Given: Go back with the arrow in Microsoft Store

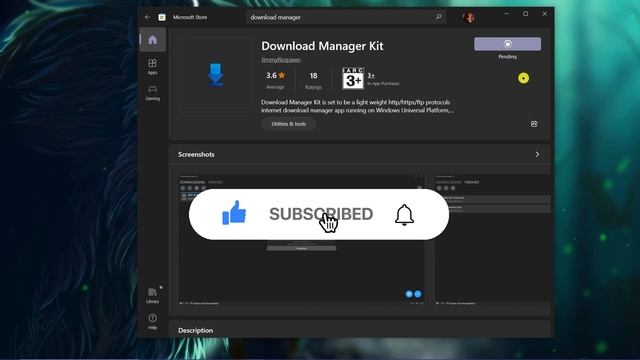Looking at the screenshot, I should coord(147,17).
